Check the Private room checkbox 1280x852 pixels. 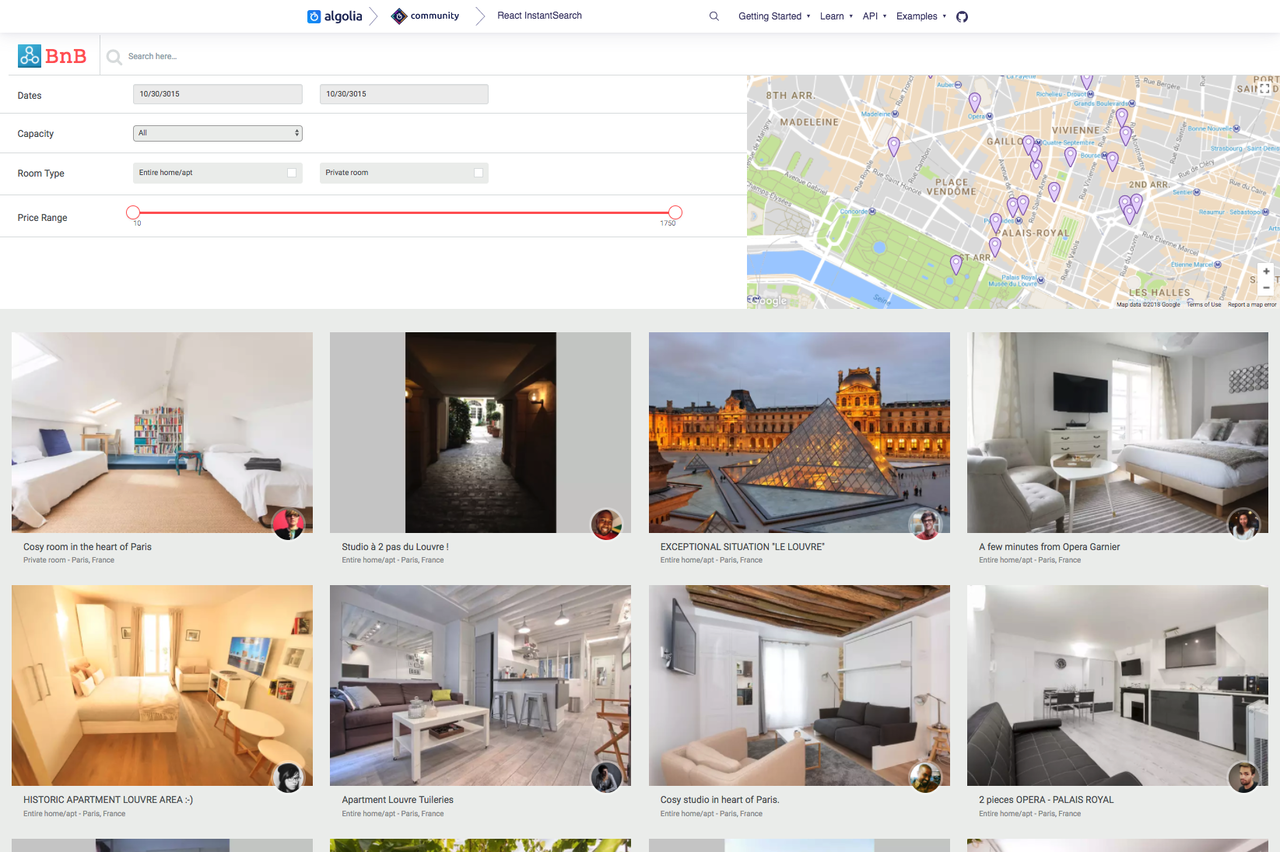pos(478,173)
